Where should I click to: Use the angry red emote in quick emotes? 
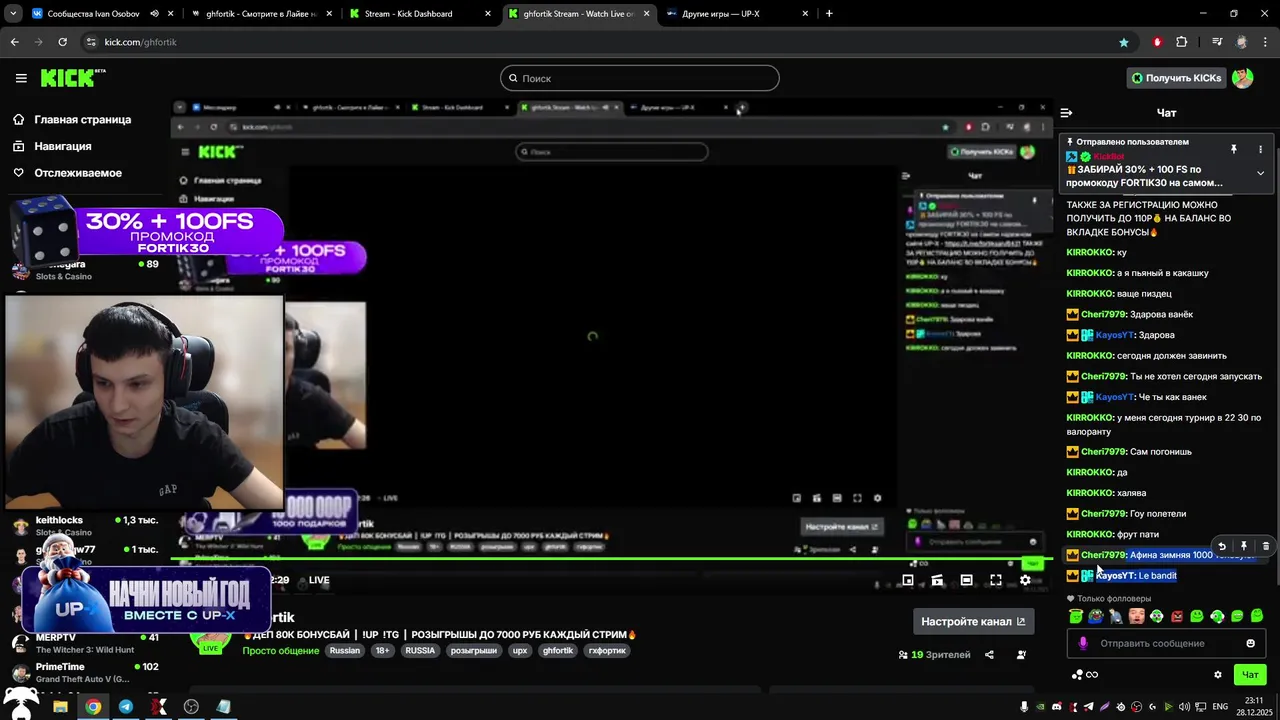pyautogui.click(x=1176, y=616)
